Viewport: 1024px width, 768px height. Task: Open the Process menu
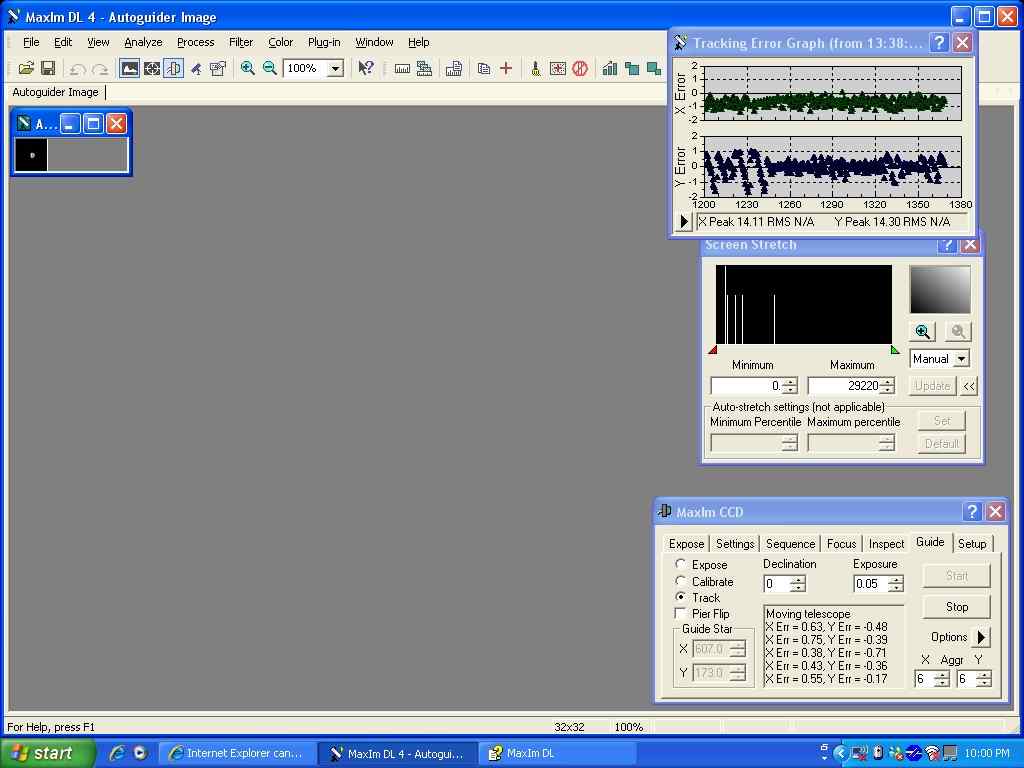point(196,42)
